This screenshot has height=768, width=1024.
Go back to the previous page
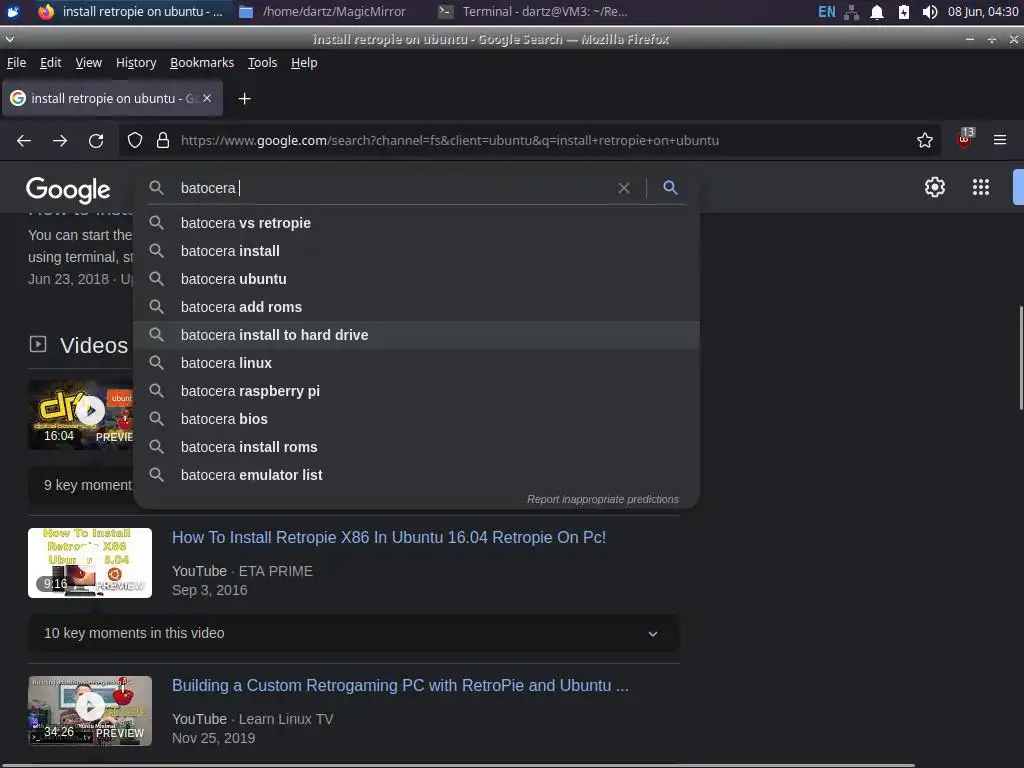(x=24, y=140)
